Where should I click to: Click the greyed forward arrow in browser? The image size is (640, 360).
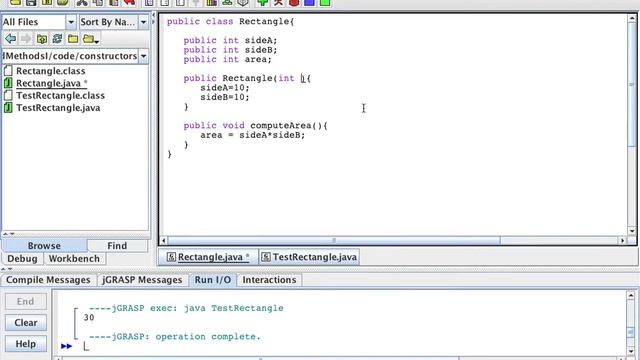pos(26,39)
